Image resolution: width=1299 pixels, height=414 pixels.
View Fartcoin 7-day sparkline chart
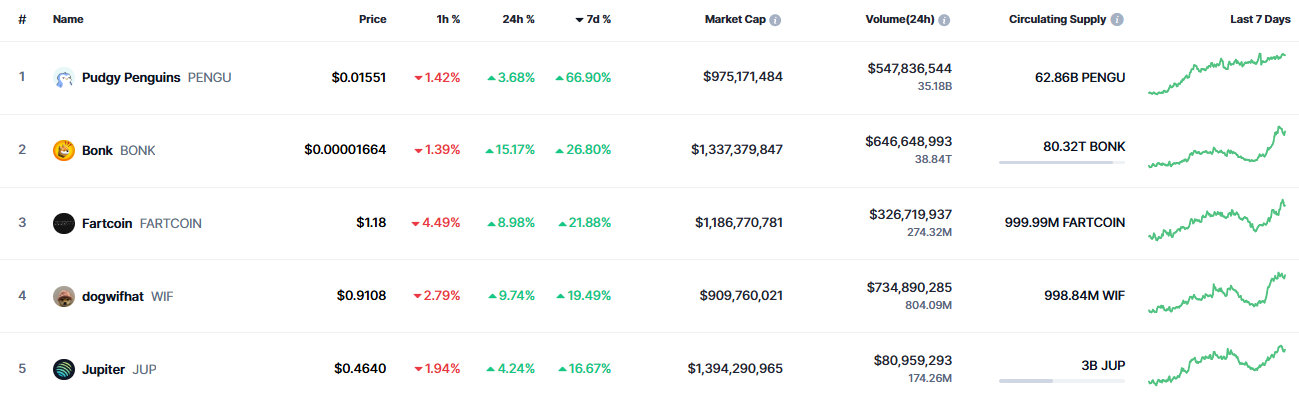(1218, 220)
